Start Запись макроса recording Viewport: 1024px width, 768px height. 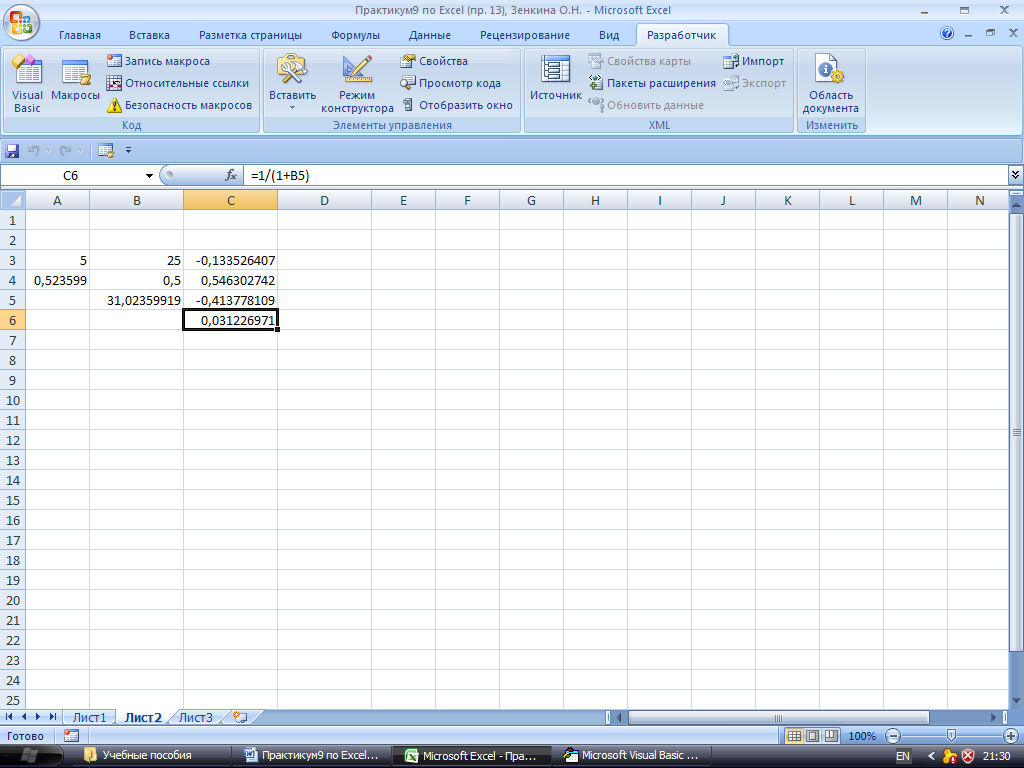159,61
